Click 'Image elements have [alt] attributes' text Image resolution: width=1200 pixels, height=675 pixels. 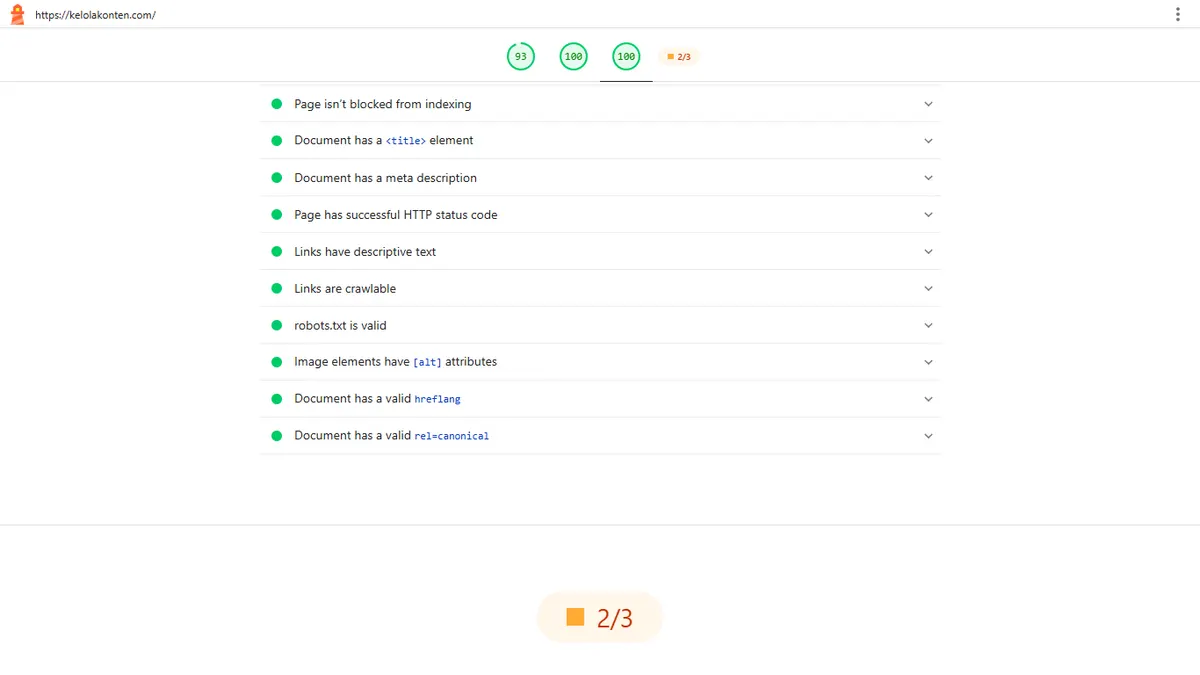pyautogui.click(x=396, y=362)
